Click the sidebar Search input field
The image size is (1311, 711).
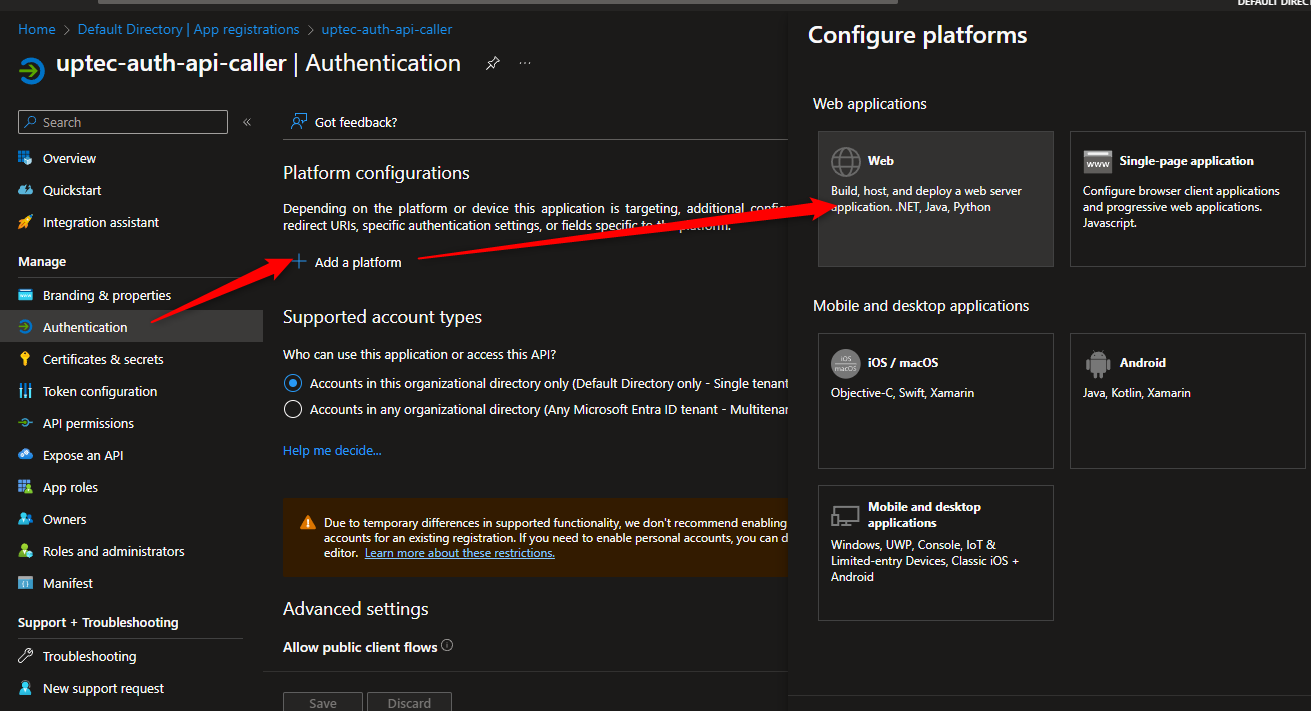click(x=123, y=122)
